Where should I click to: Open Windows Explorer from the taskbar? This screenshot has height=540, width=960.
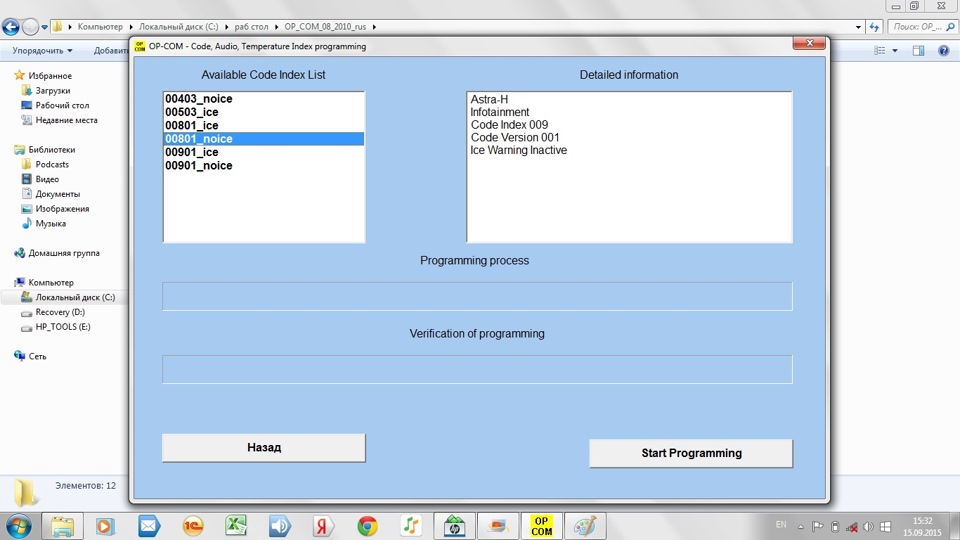coord(62,526)
